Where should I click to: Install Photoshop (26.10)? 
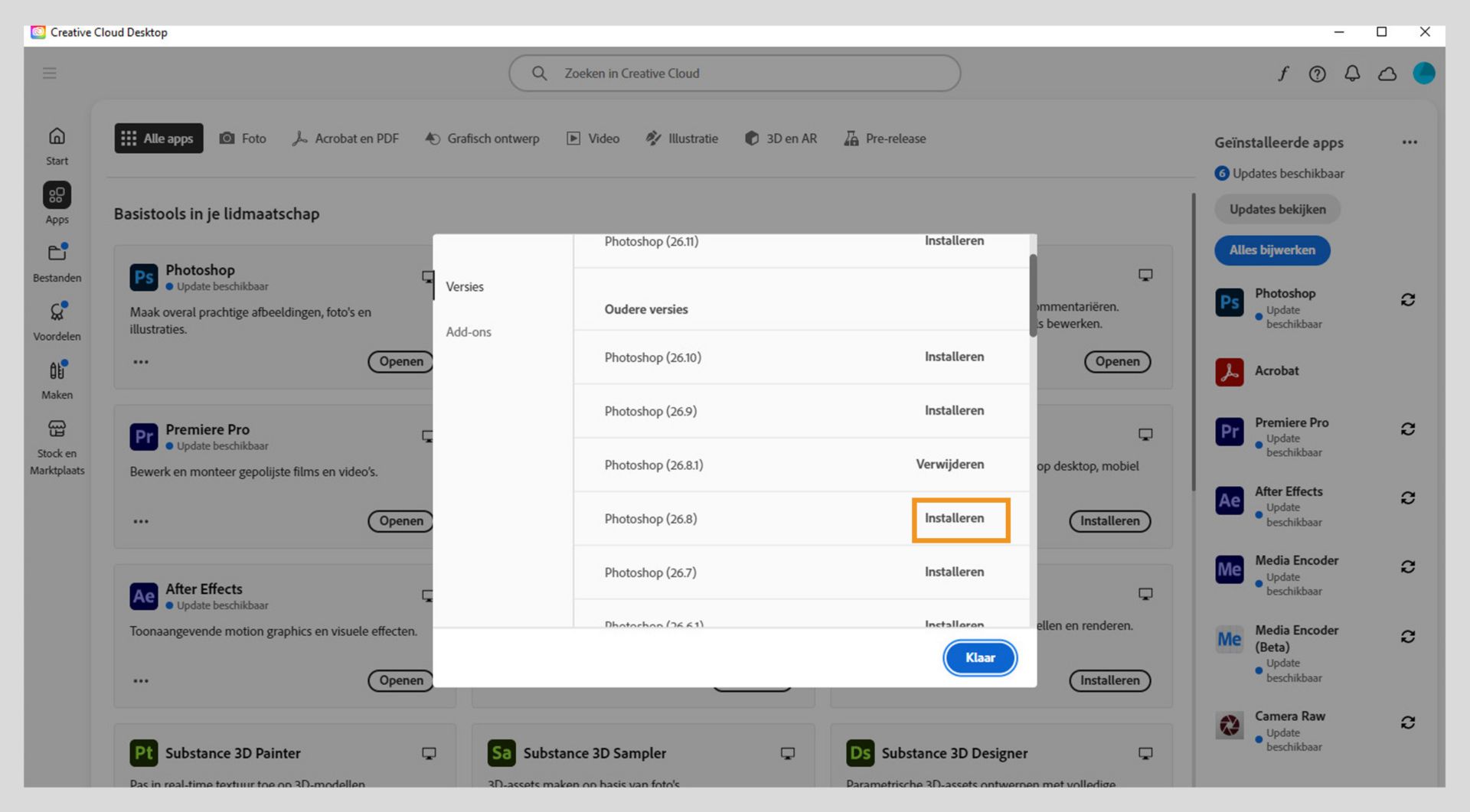point(954,357)
